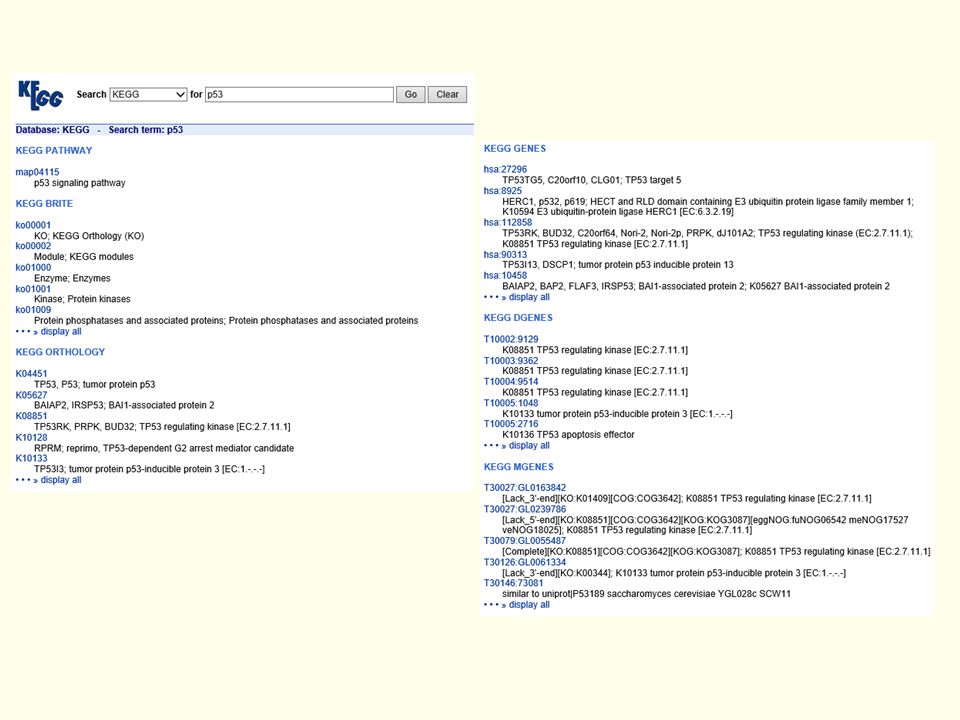Open BRITE entry ko01000 Enzymes
This screenshot has width=960, height=720.
tap(33, 268)
